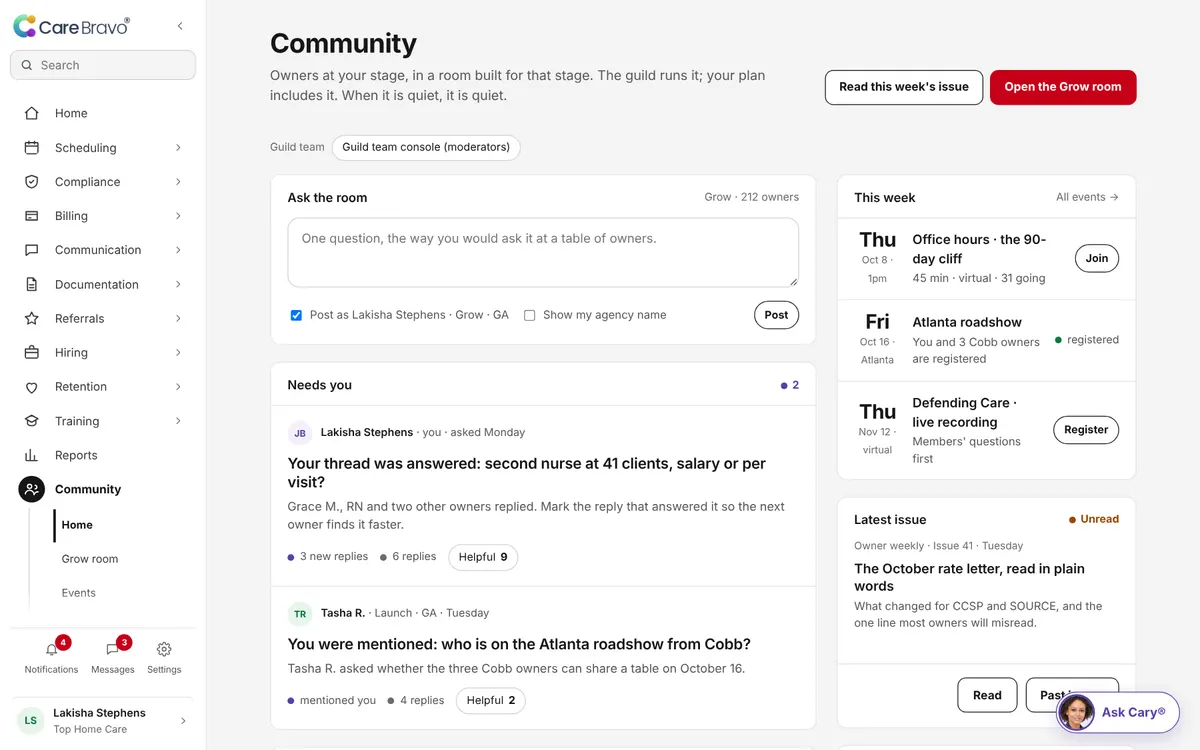Click the Community people icon

point(32,489)
